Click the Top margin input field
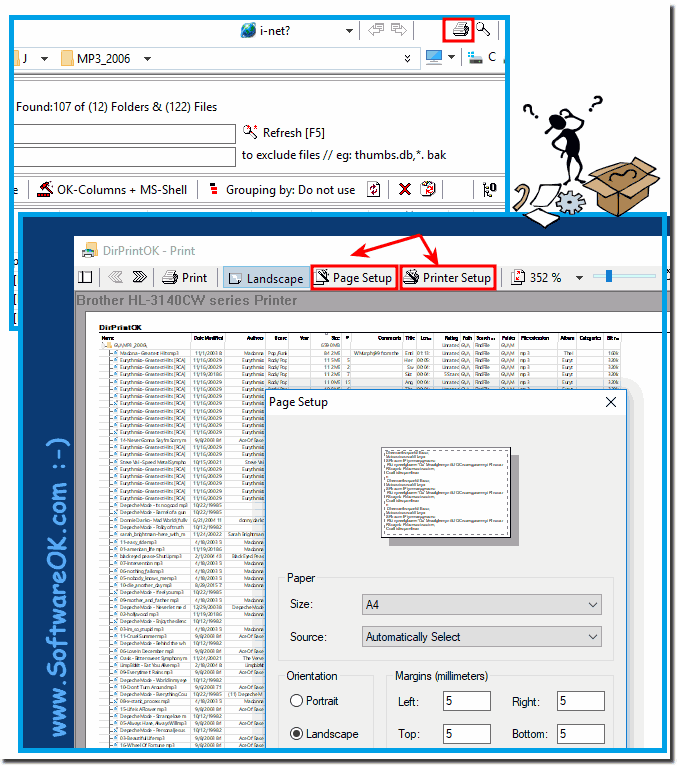This screenshot has height=766, width=677. 467,734
